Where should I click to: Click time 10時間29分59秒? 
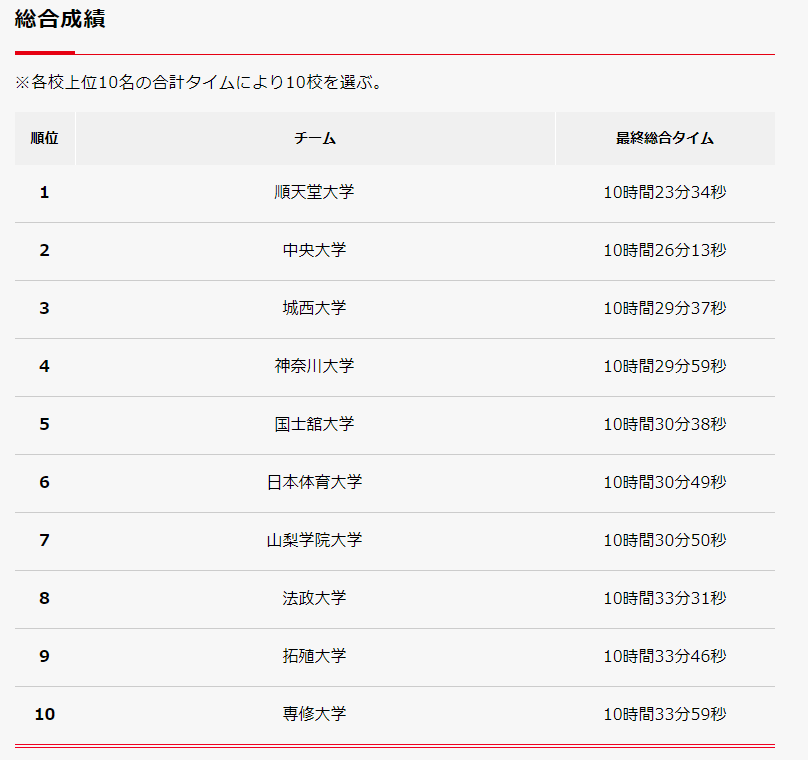[665, 366]
